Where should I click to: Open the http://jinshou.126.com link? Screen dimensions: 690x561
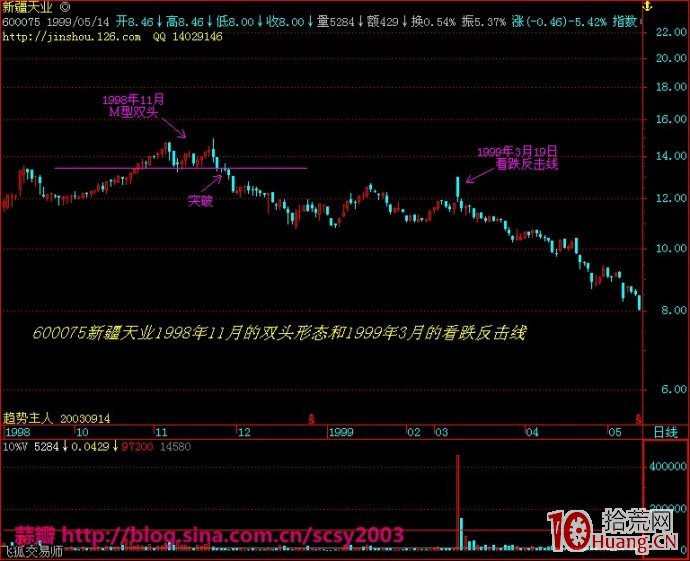click(72, 37)
